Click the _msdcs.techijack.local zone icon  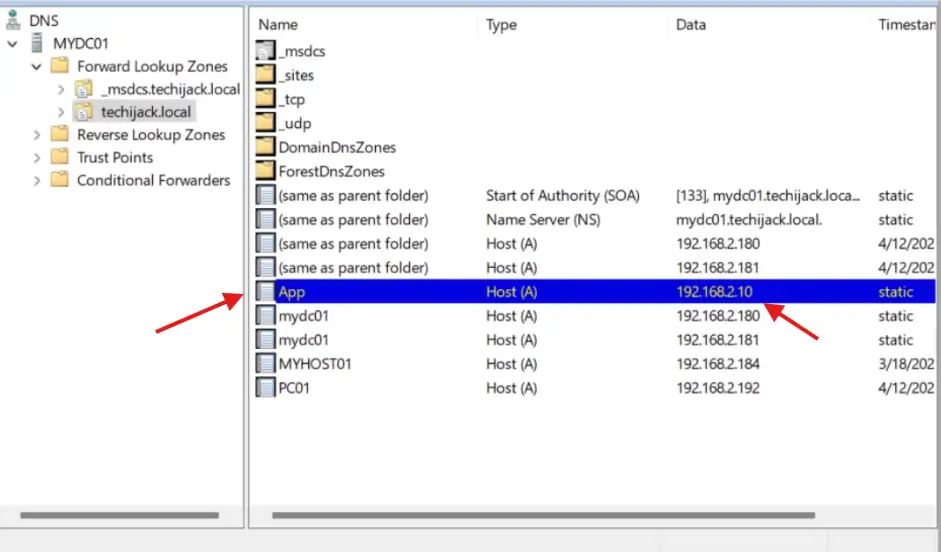coord(85,89)
